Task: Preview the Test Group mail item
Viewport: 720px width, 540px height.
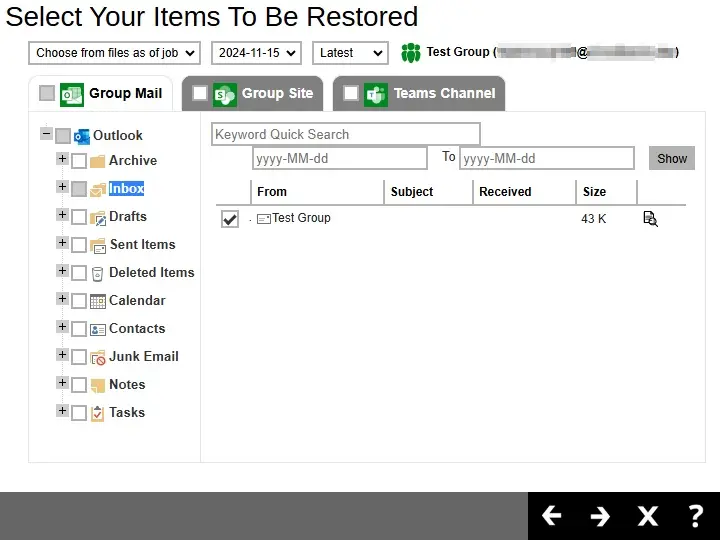Action: click(x=650, y=219)
